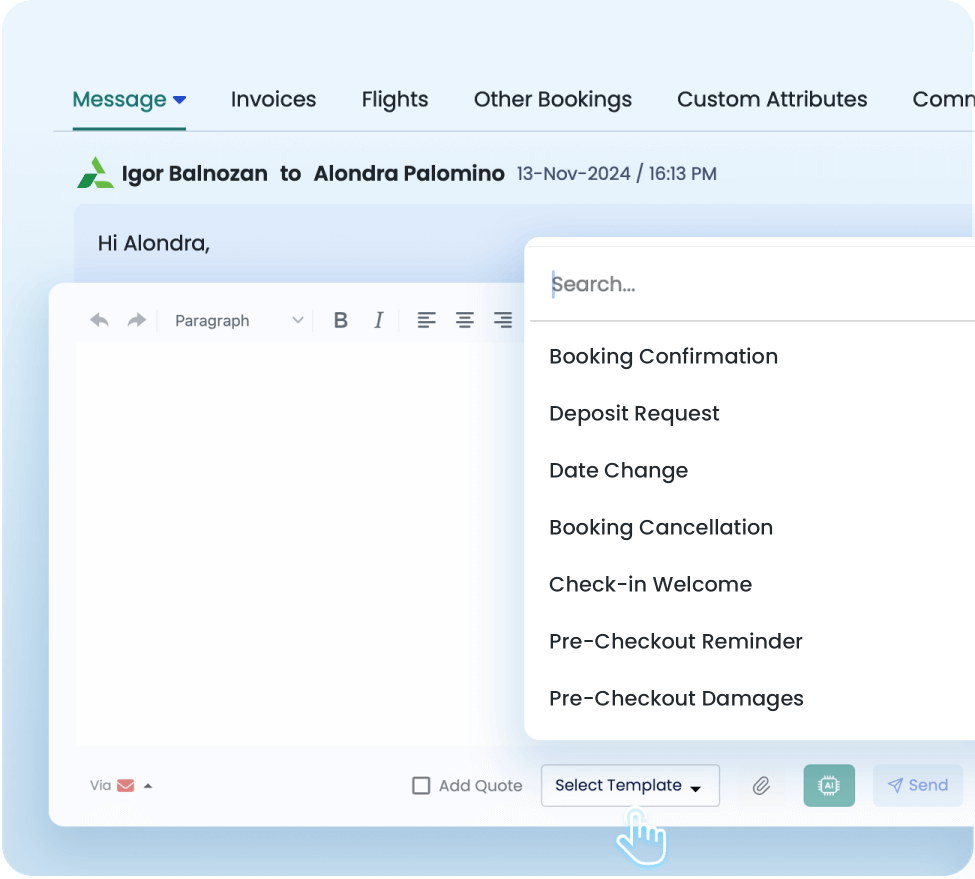
Task: Attach a file with paperclip icon
Action: point(761,786)
